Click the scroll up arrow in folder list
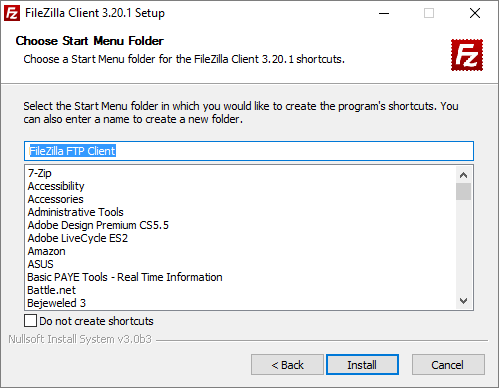The height and width of the screenshot is (388, 499). (x=463, y=175)
